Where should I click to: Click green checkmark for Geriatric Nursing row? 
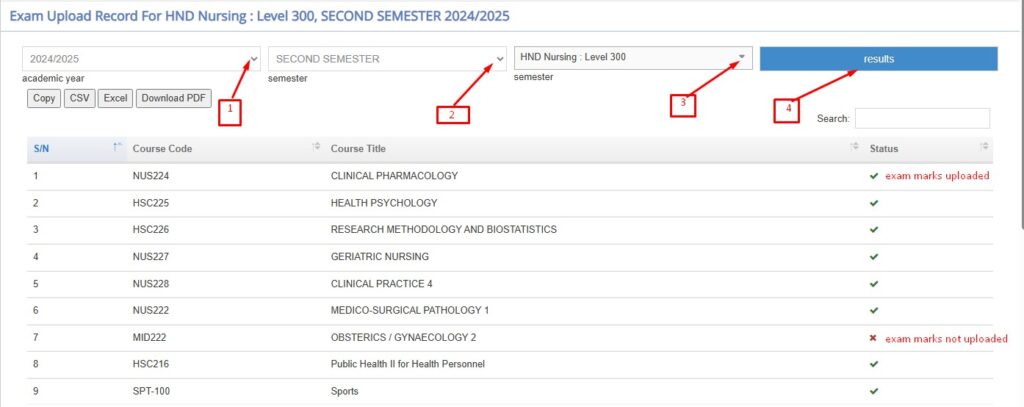(x=874, y=257)
